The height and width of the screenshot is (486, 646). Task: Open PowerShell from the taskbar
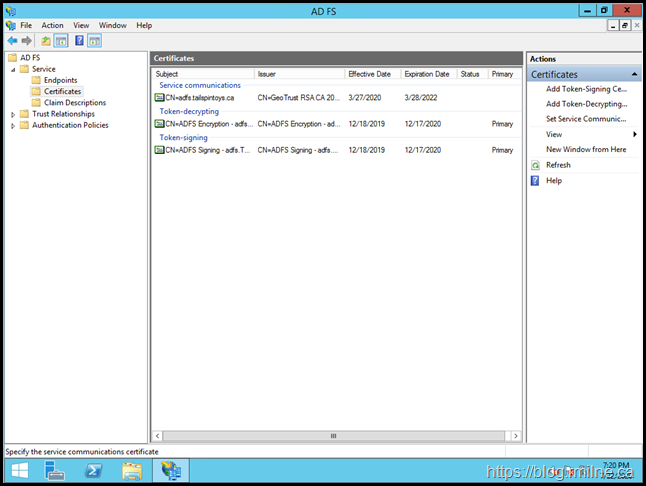pos(93,471)
